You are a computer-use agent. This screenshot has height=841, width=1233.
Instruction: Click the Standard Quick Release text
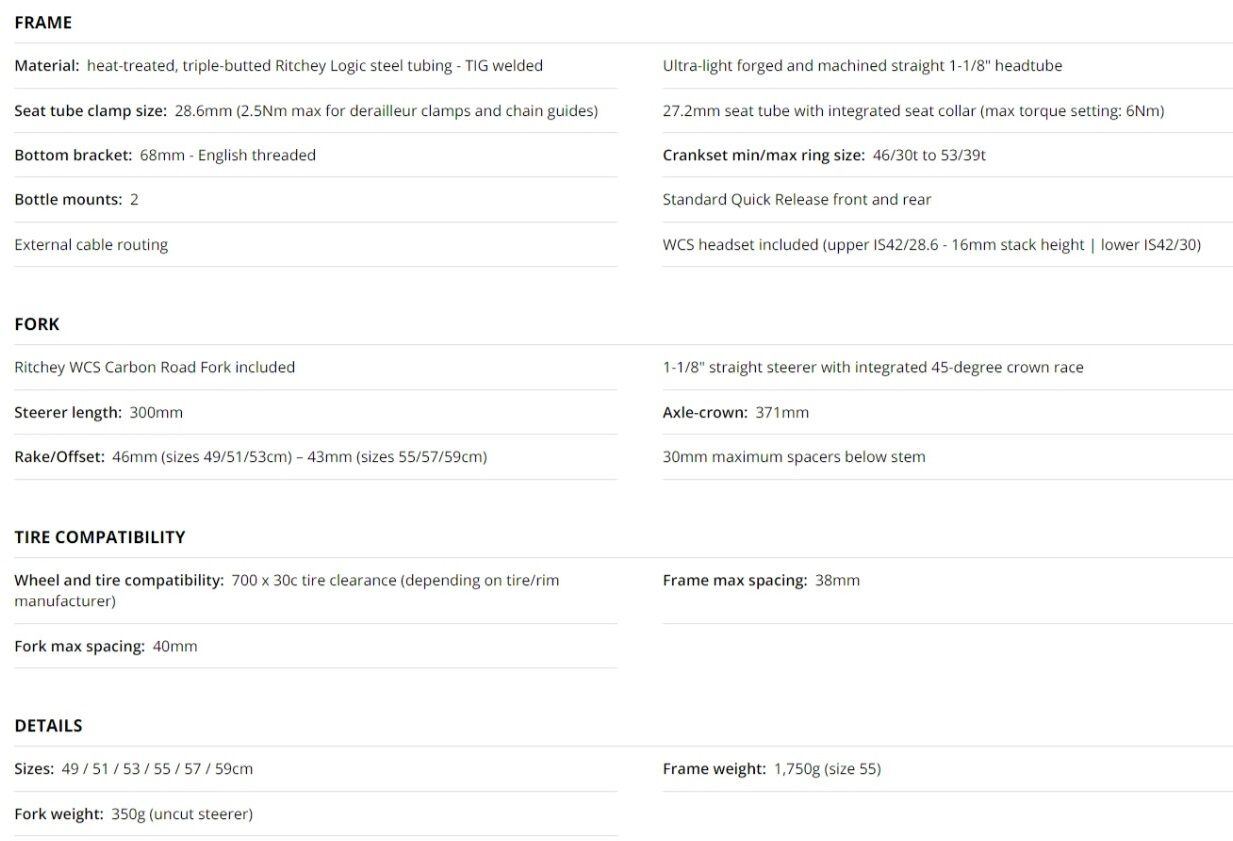[796, 200]
